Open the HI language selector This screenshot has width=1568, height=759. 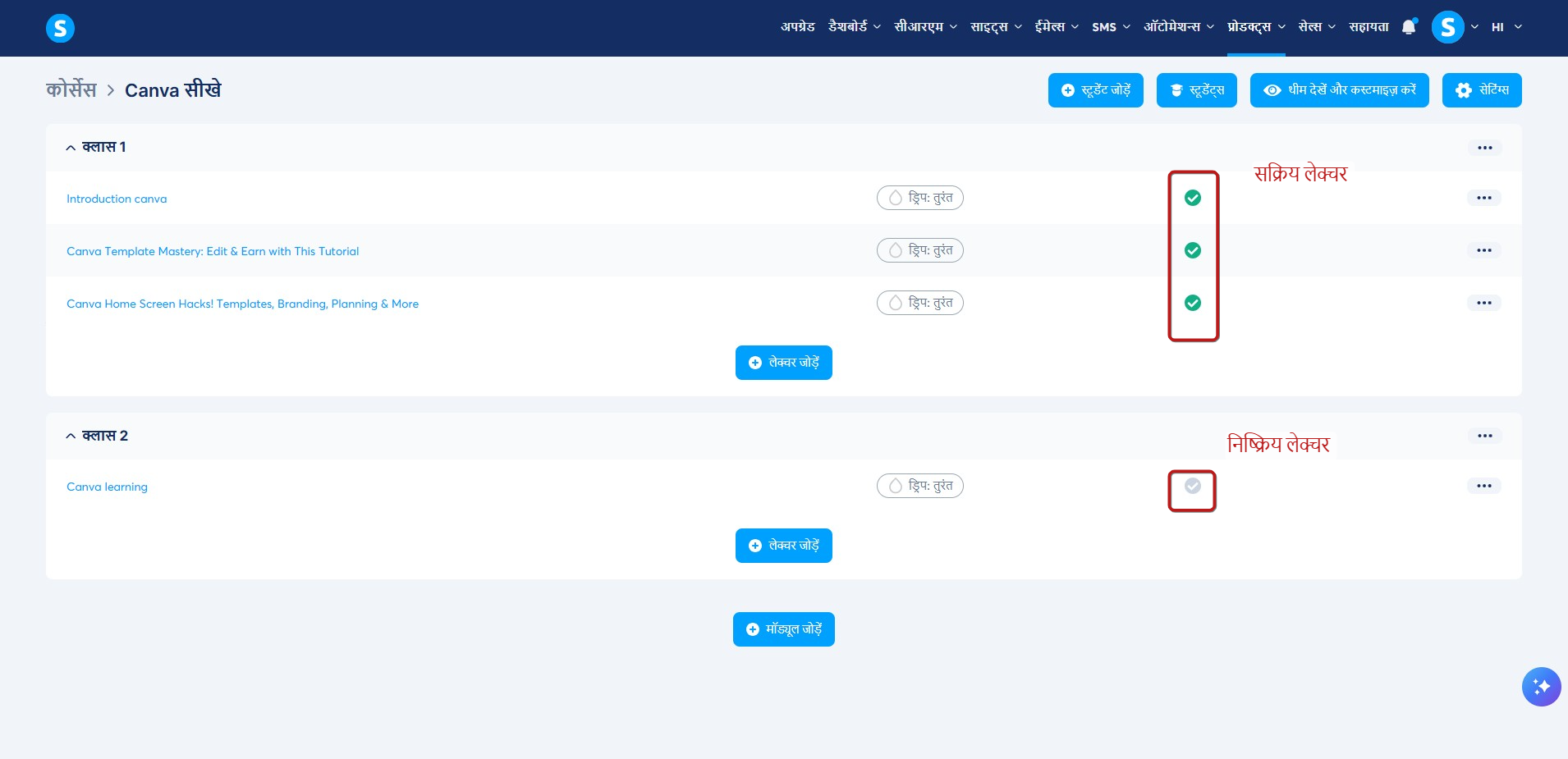1506,27
